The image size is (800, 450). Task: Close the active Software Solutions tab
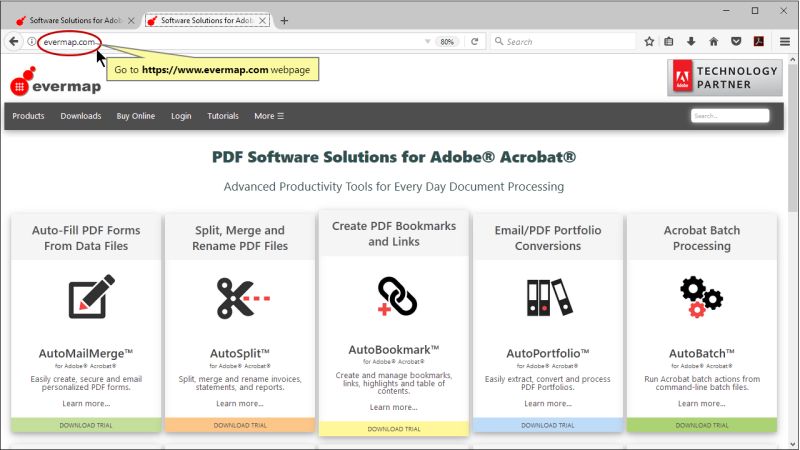point(262,20)
